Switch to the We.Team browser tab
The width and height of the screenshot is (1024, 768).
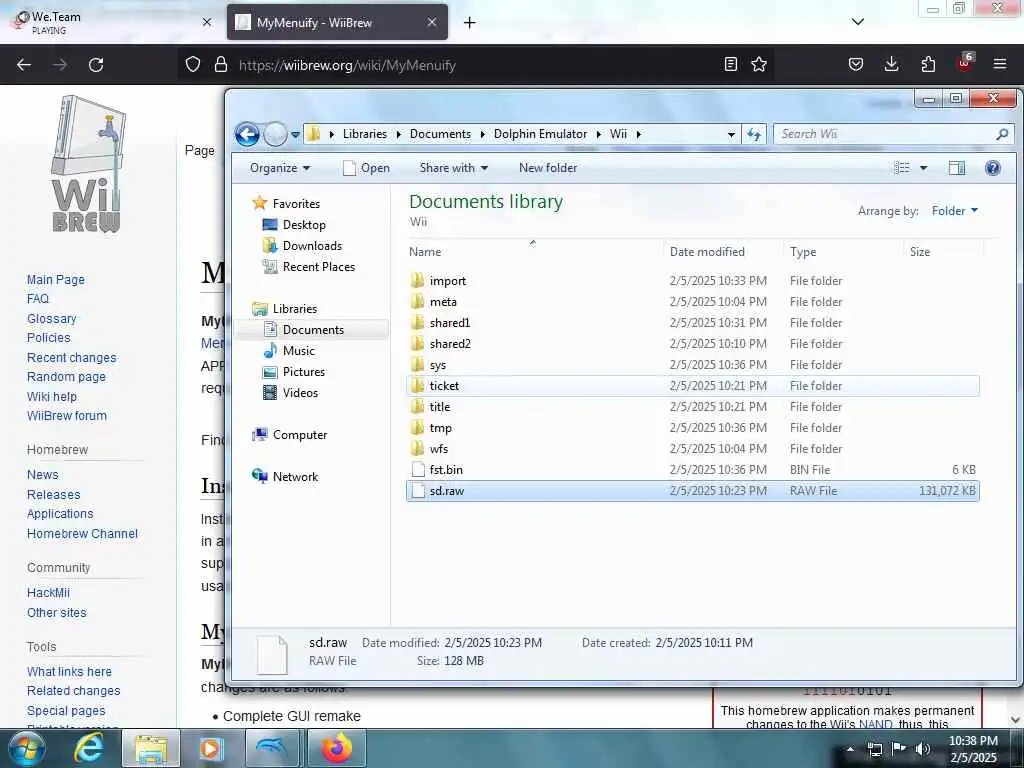coord(112,22)
